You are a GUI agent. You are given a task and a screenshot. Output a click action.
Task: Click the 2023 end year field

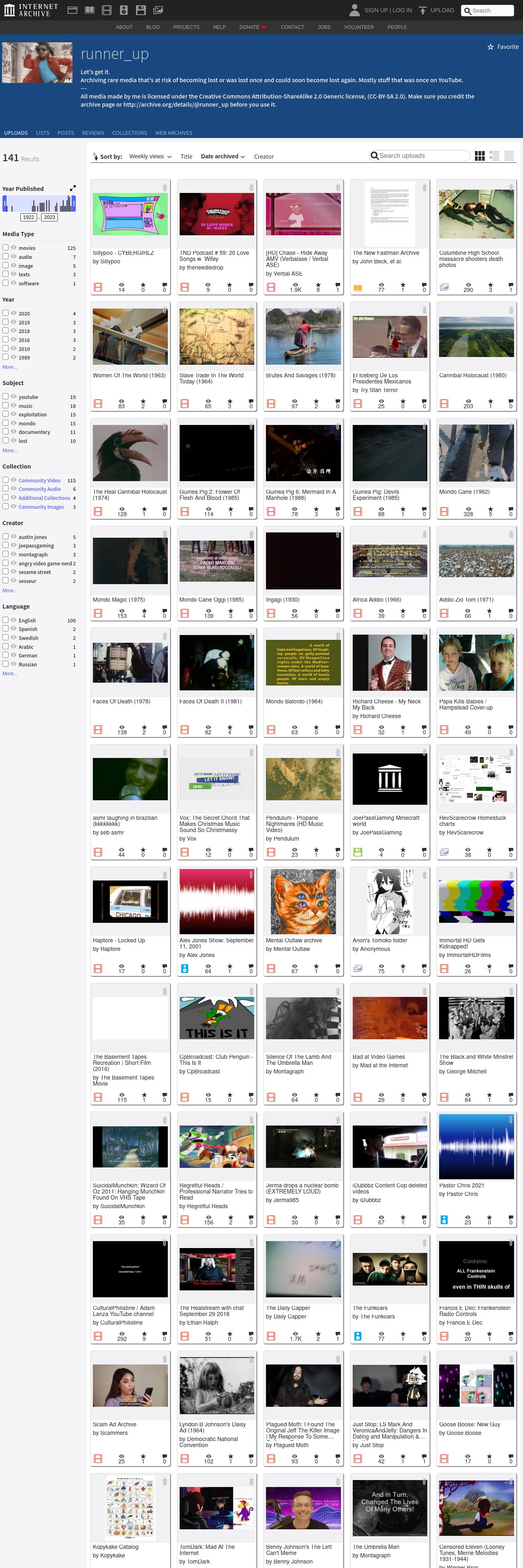(49, 217)
